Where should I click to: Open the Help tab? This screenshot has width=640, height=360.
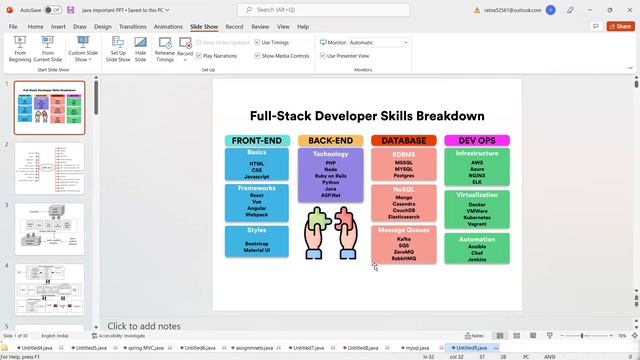coord(303,27)
